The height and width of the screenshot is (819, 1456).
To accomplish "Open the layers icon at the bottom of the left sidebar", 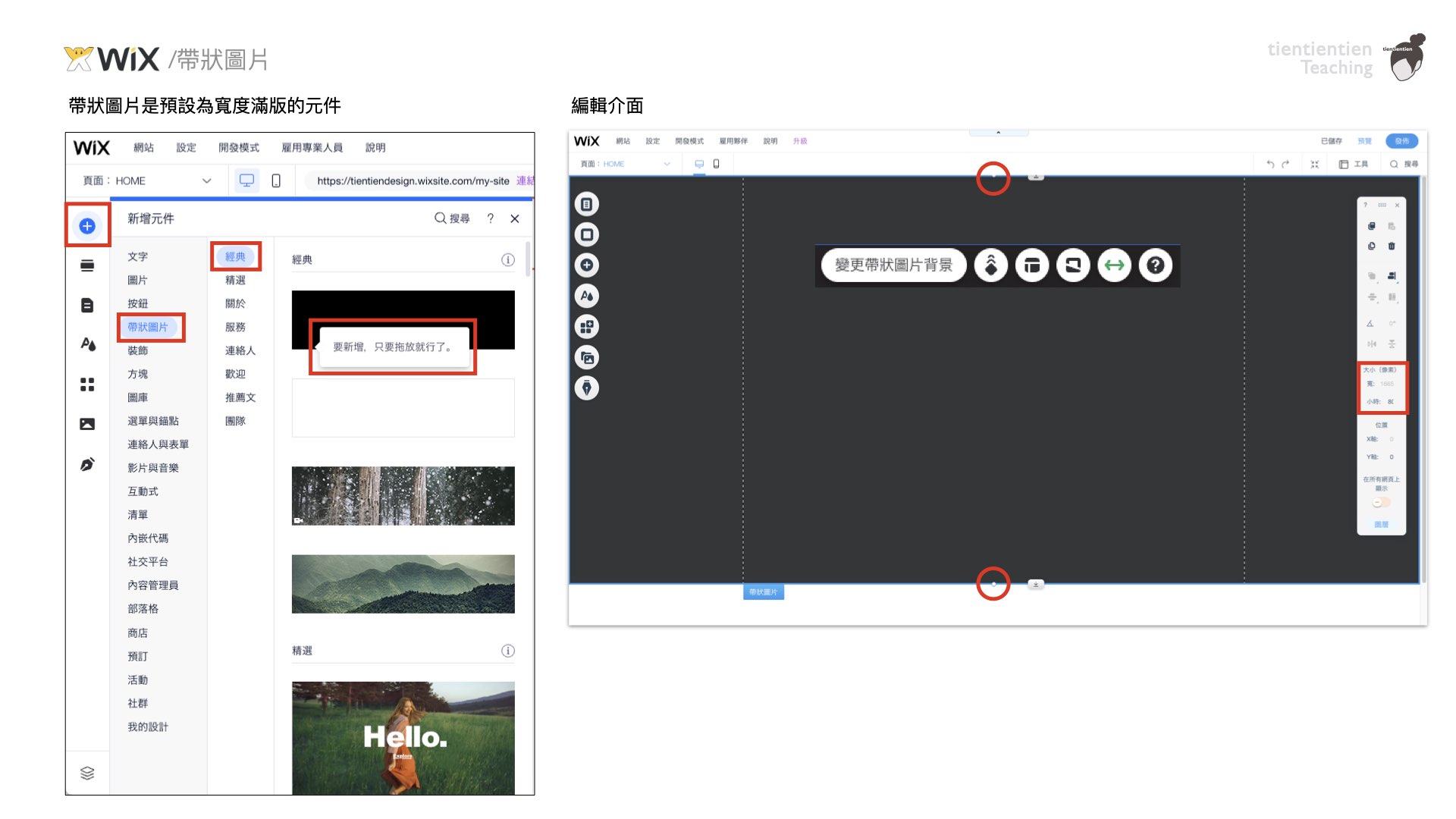I will [87, 773].
